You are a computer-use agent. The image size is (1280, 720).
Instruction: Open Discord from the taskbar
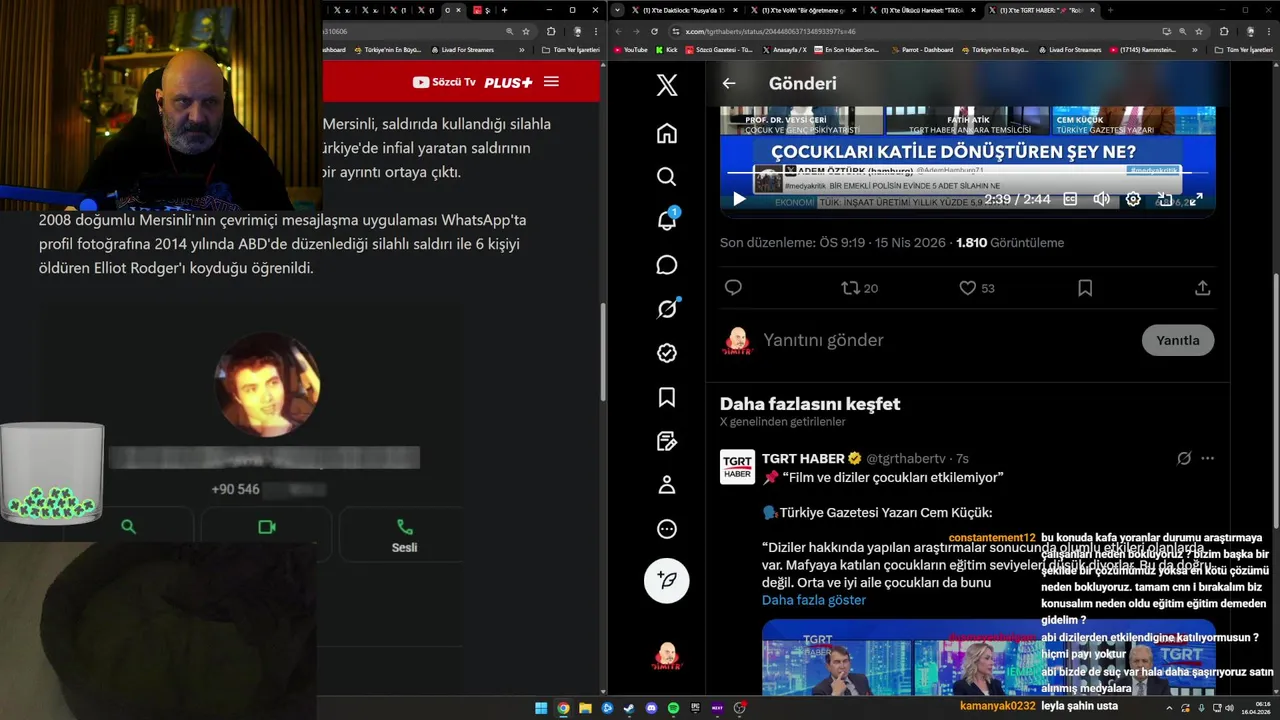651,708
